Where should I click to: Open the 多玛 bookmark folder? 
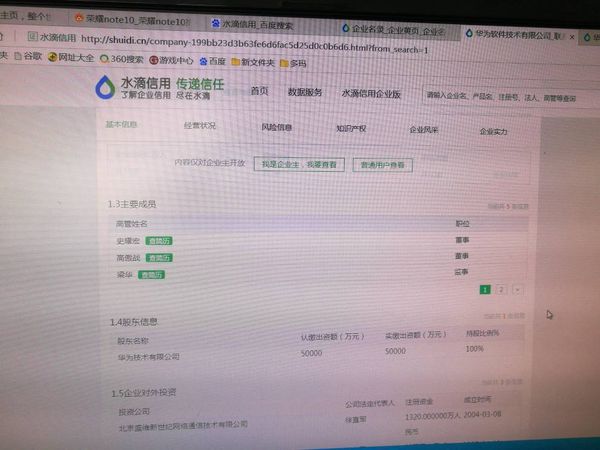tap(293, 63)
